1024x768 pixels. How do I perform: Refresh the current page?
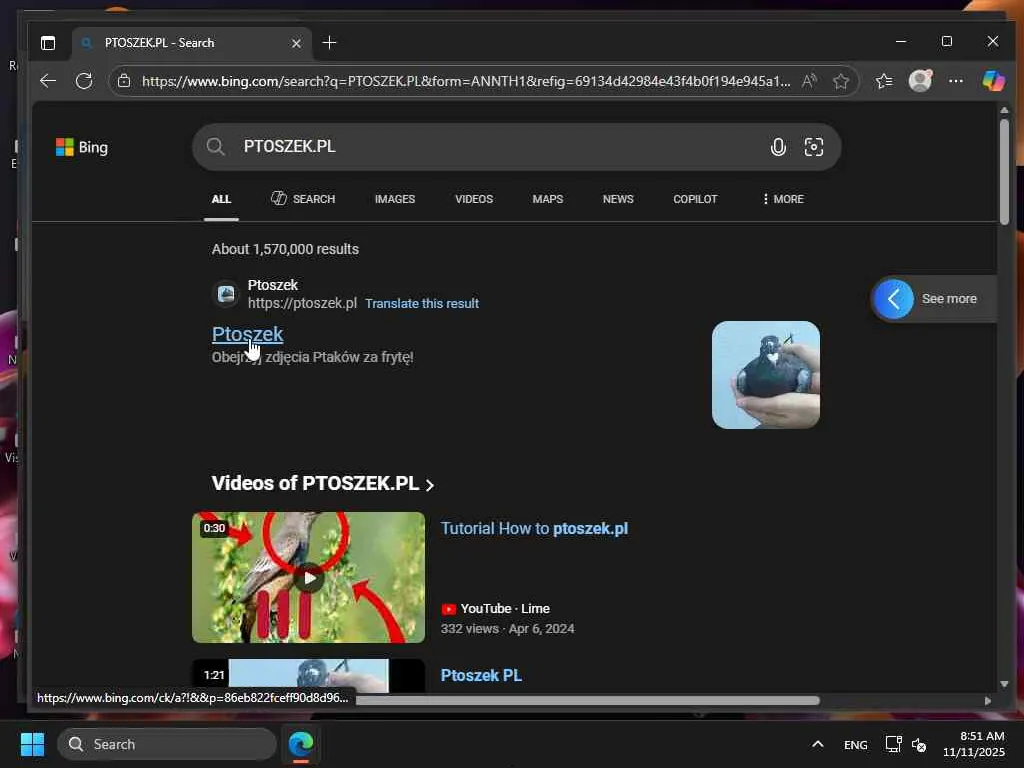click(84, 81)
